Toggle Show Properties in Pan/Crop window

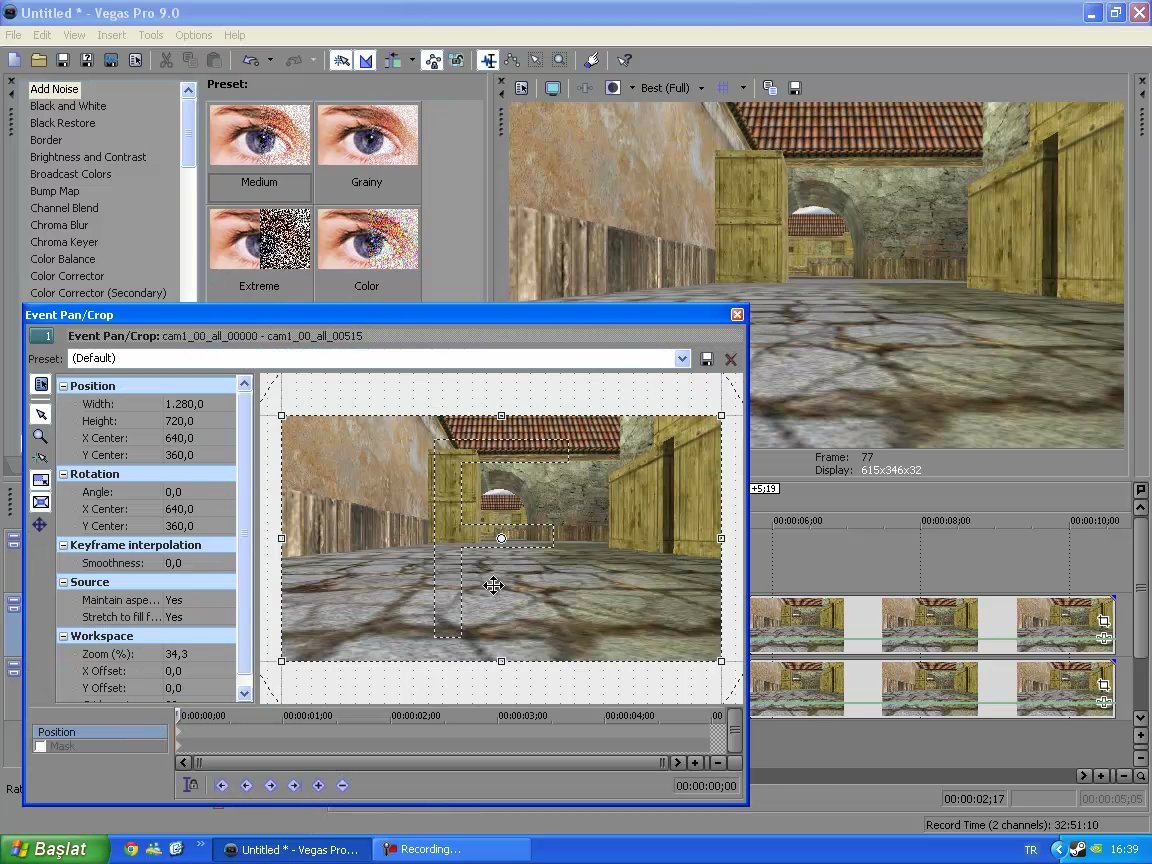click(x=41, y=384)
